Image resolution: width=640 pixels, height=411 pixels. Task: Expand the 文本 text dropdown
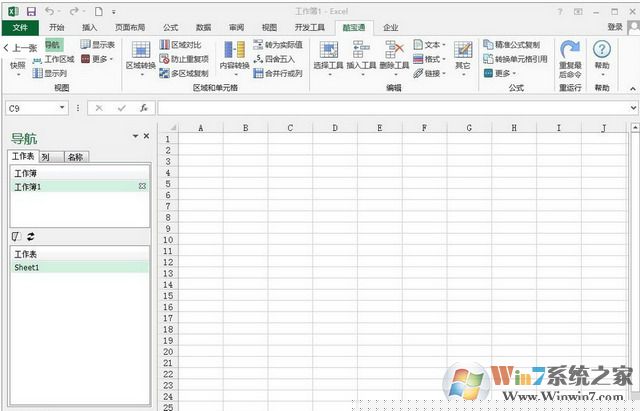429,44
